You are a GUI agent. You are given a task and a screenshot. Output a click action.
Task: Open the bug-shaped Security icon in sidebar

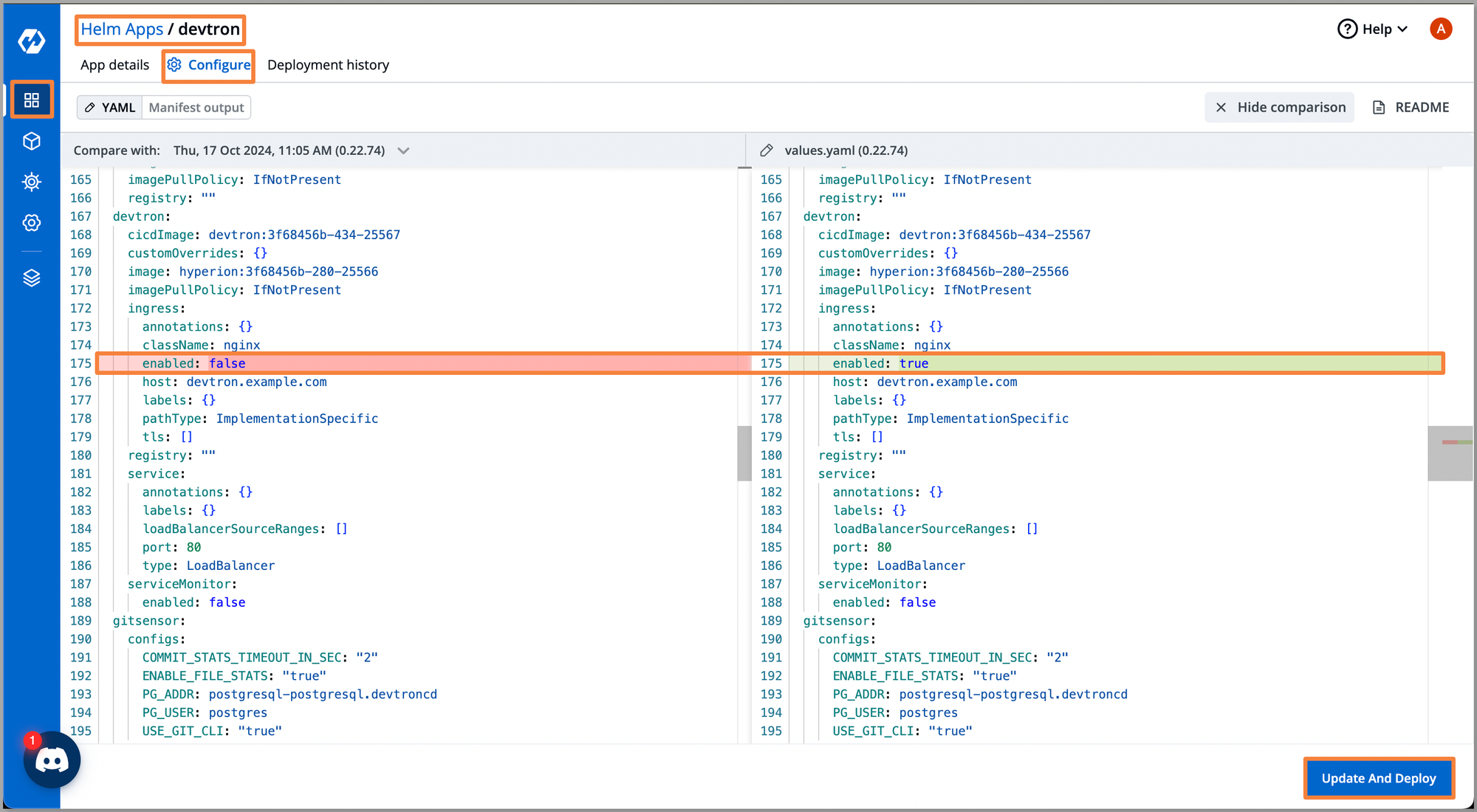pos(32,182)
